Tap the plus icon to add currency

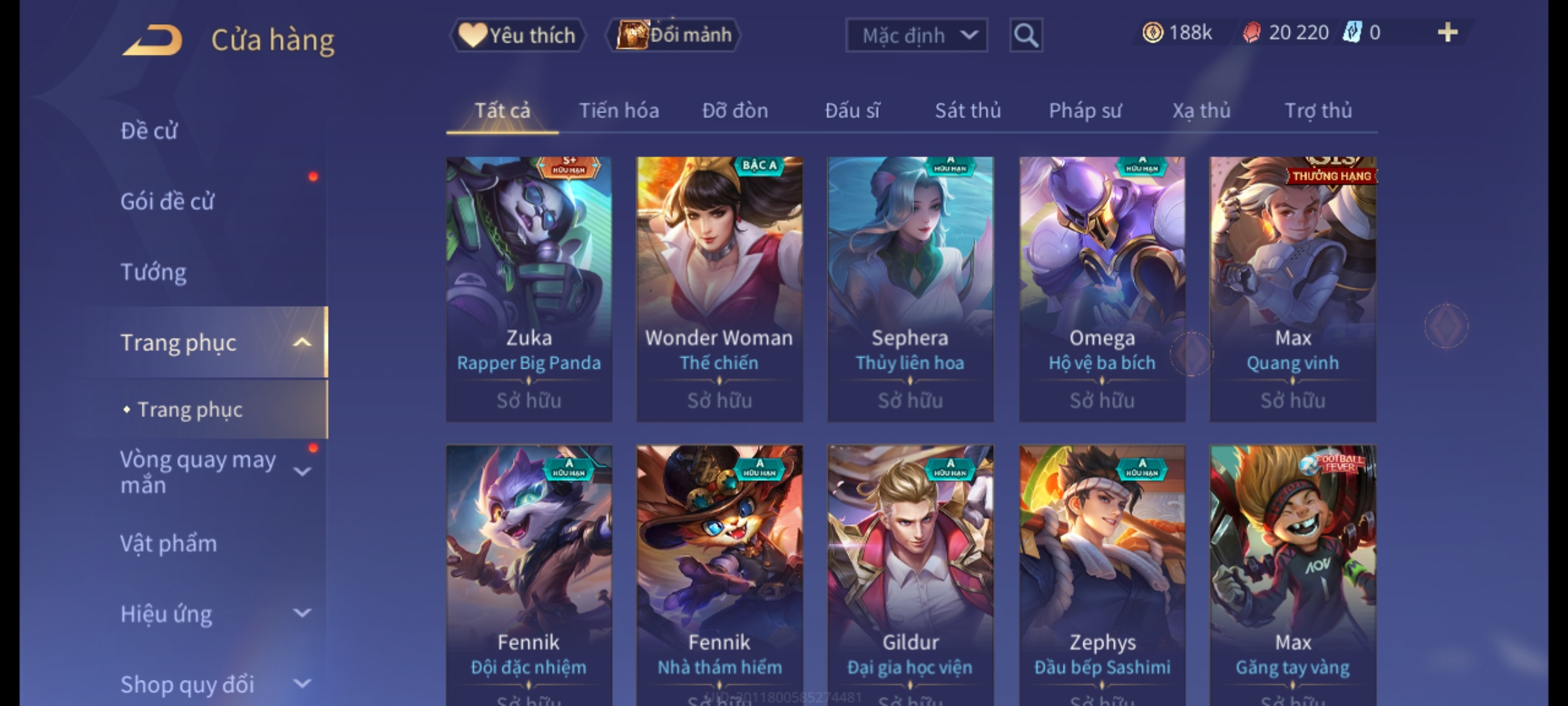[1448, 33]
